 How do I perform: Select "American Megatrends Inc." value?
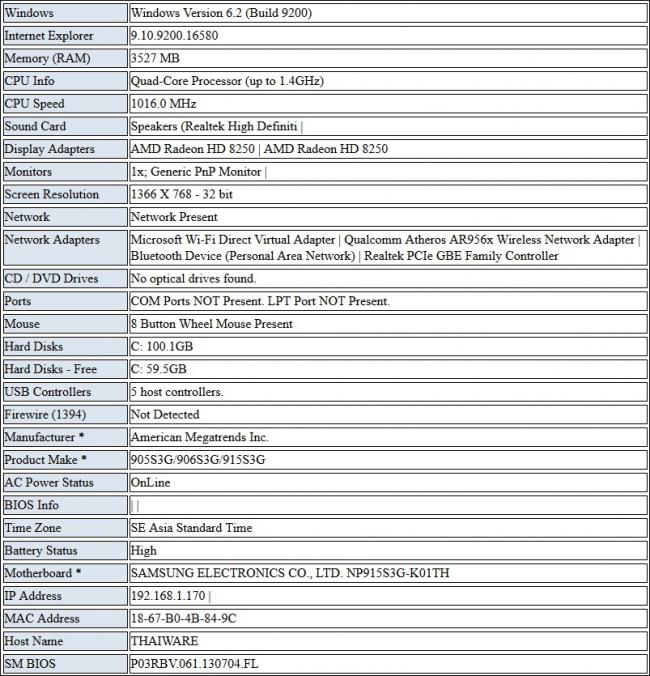pyautogui.click(x=200, y=438)
